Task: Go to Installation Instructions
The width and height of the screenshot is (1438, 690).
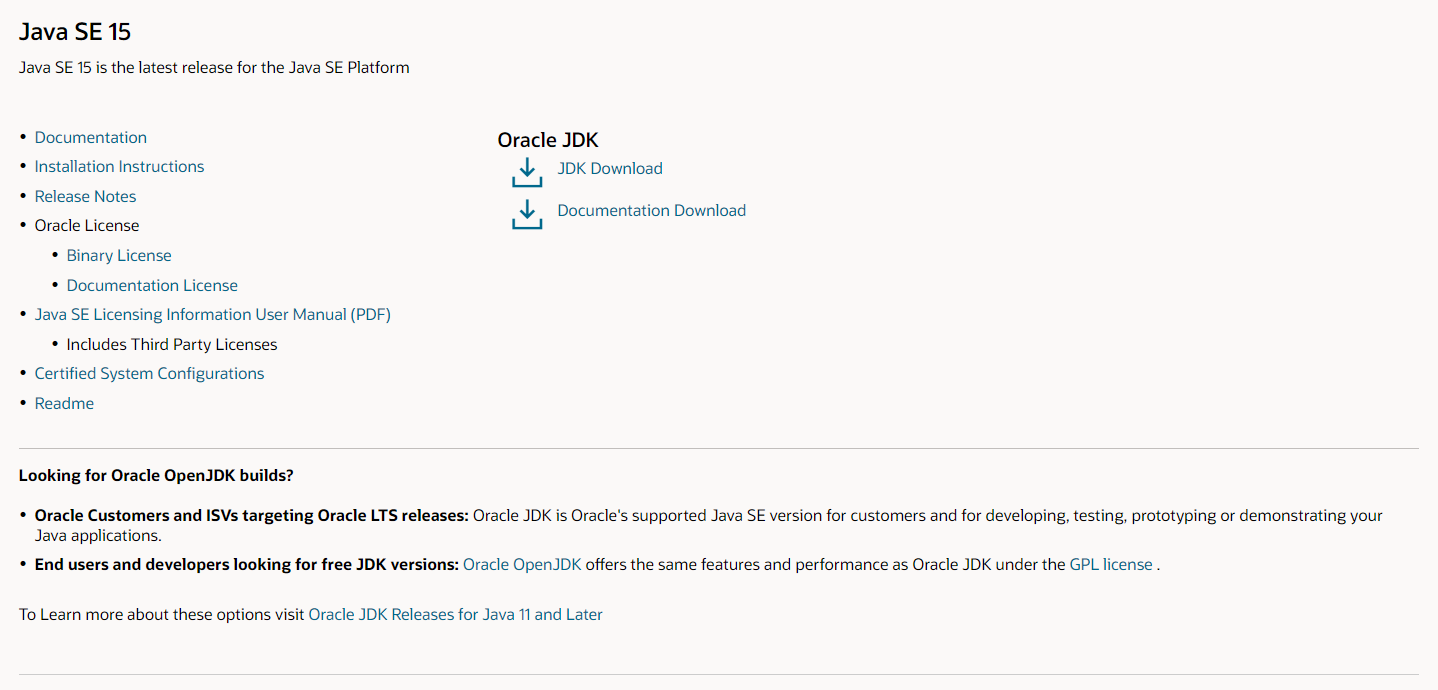Action: (119, 167)
